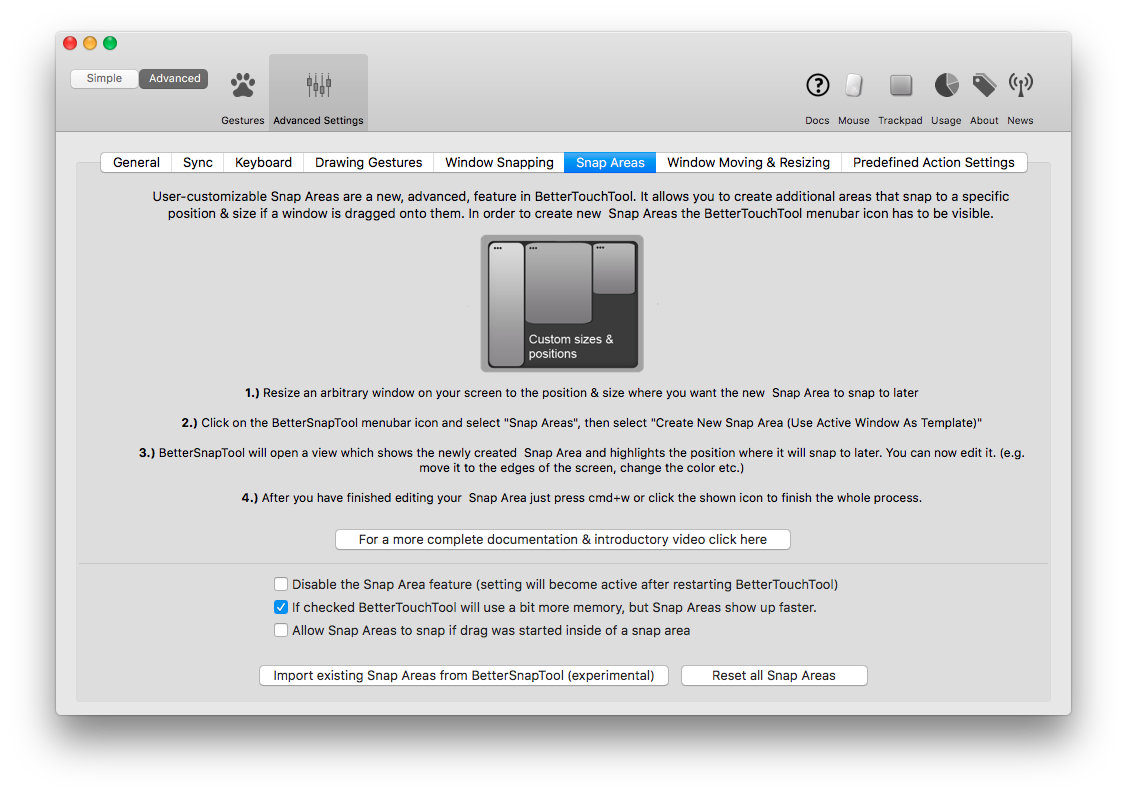Enable Disable the Snap Area feature checkbox
1127x795 pixels.
281,584
